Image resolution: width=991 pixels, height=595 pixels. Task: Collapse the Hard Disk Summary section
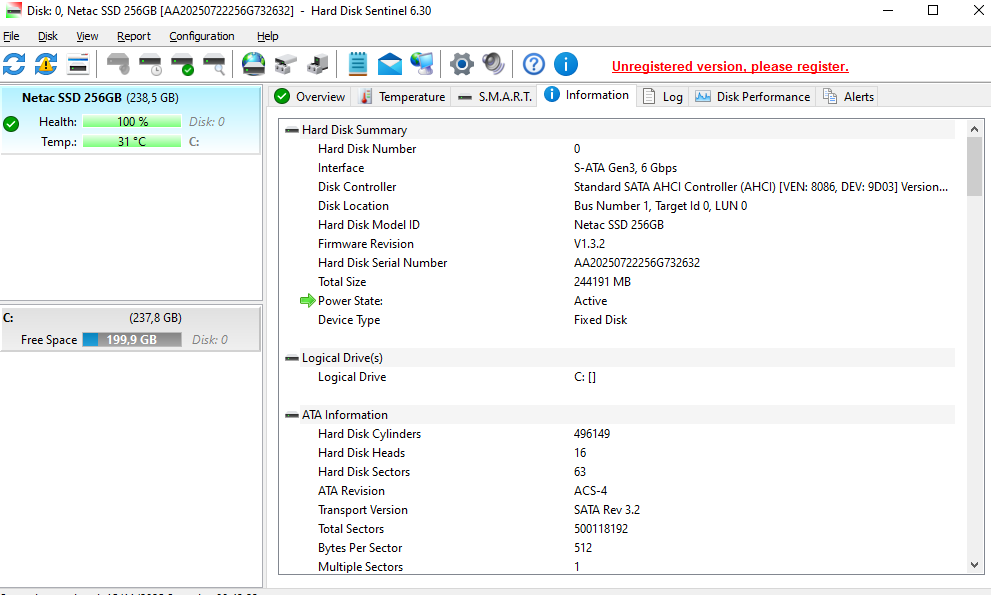coord(292,130)
